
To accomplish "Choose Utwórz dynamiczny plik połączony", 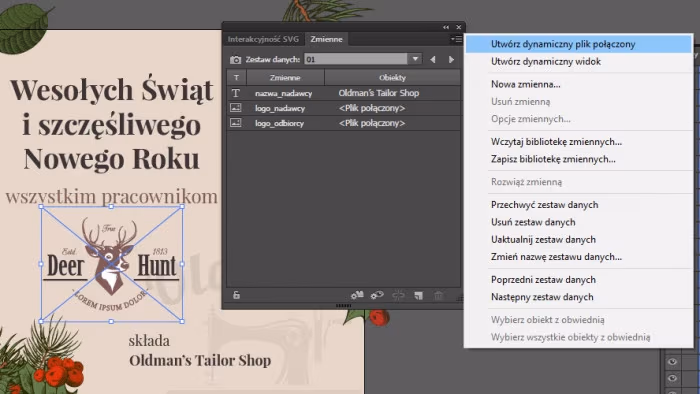I will (579, 44).
